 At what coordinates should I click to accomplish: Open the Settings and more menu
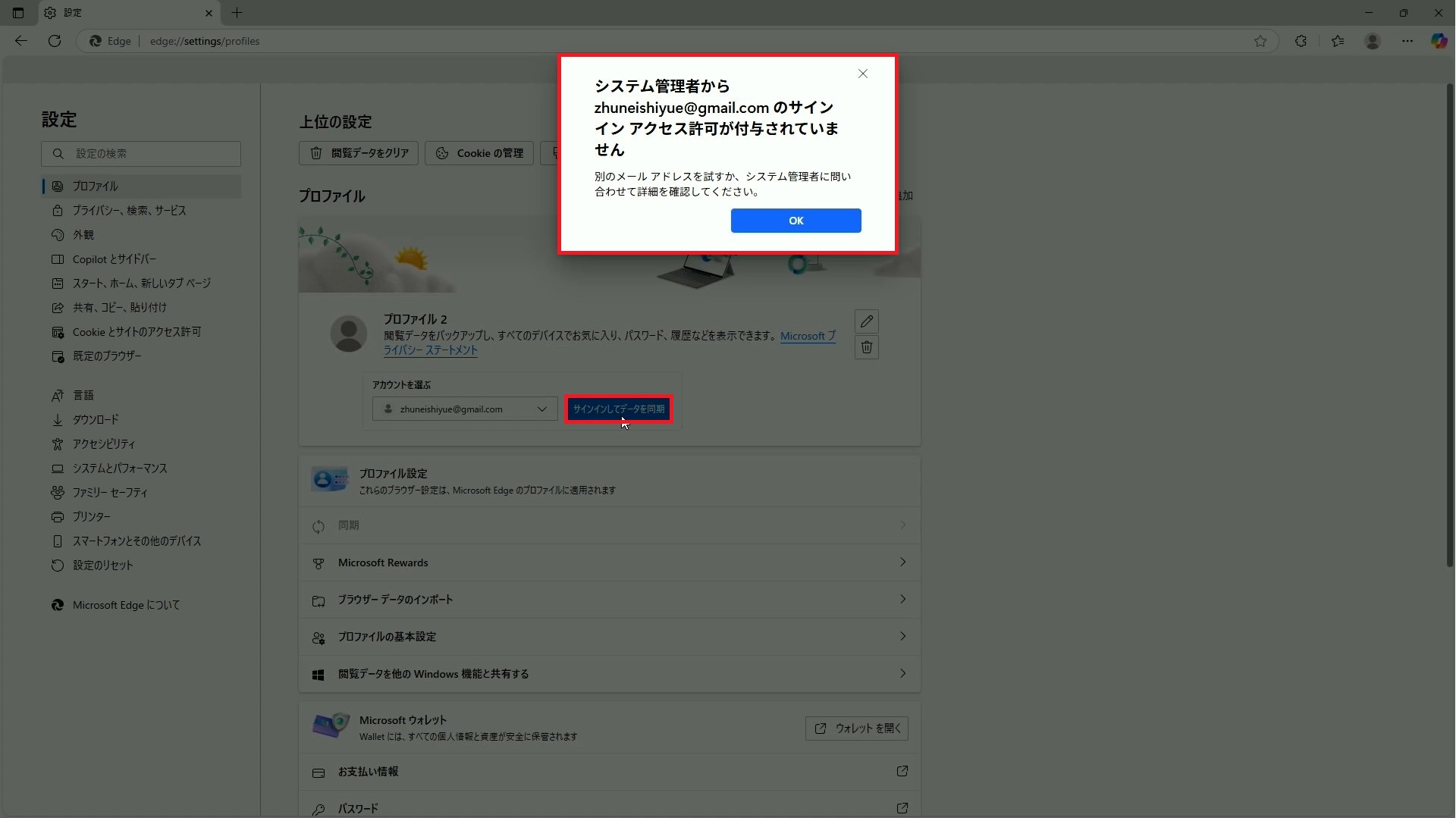[1407, 41]
